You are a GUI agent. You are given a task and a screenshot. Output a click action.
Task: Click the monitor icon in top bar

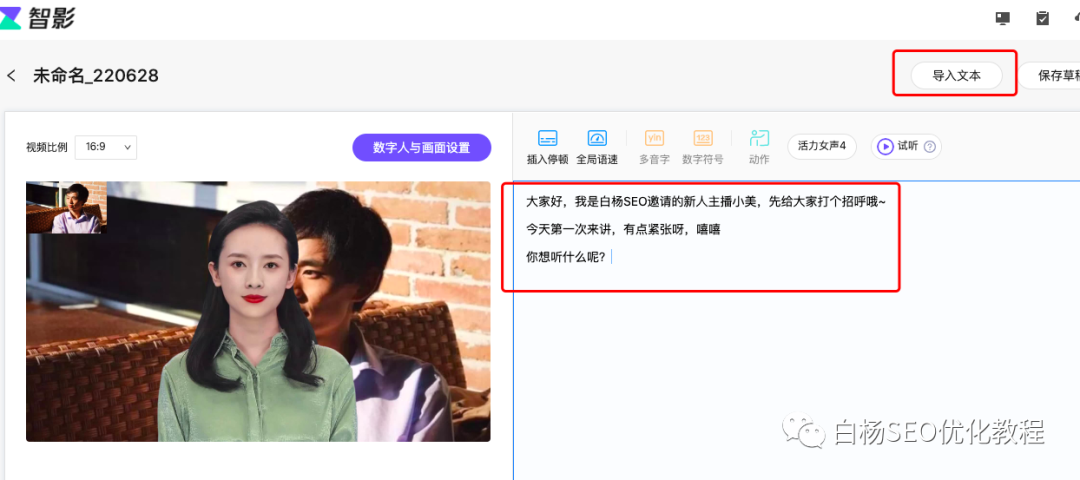point(1003,18)
